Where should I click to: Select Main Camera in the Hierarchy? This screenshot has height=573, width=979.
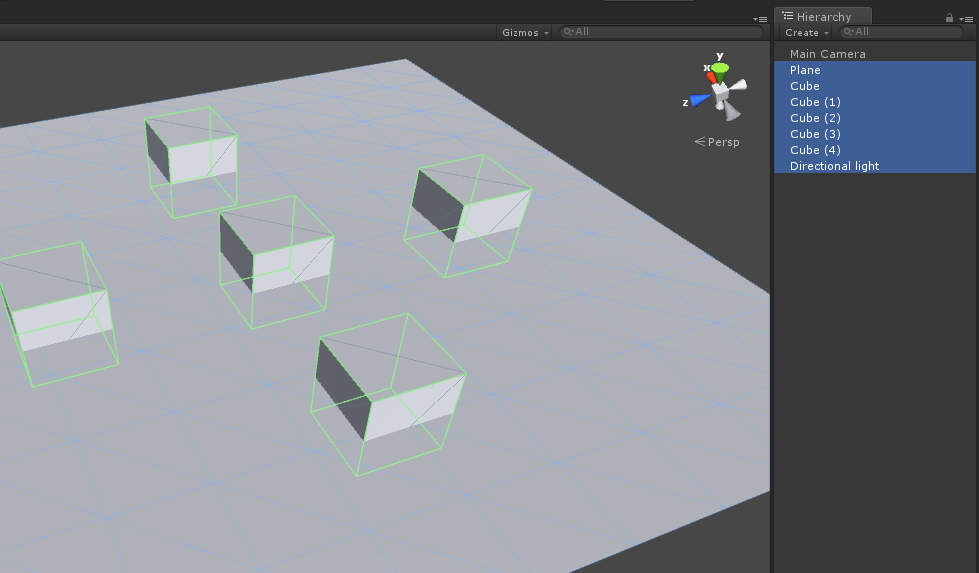pyautogui.click(x=875, y=54)
